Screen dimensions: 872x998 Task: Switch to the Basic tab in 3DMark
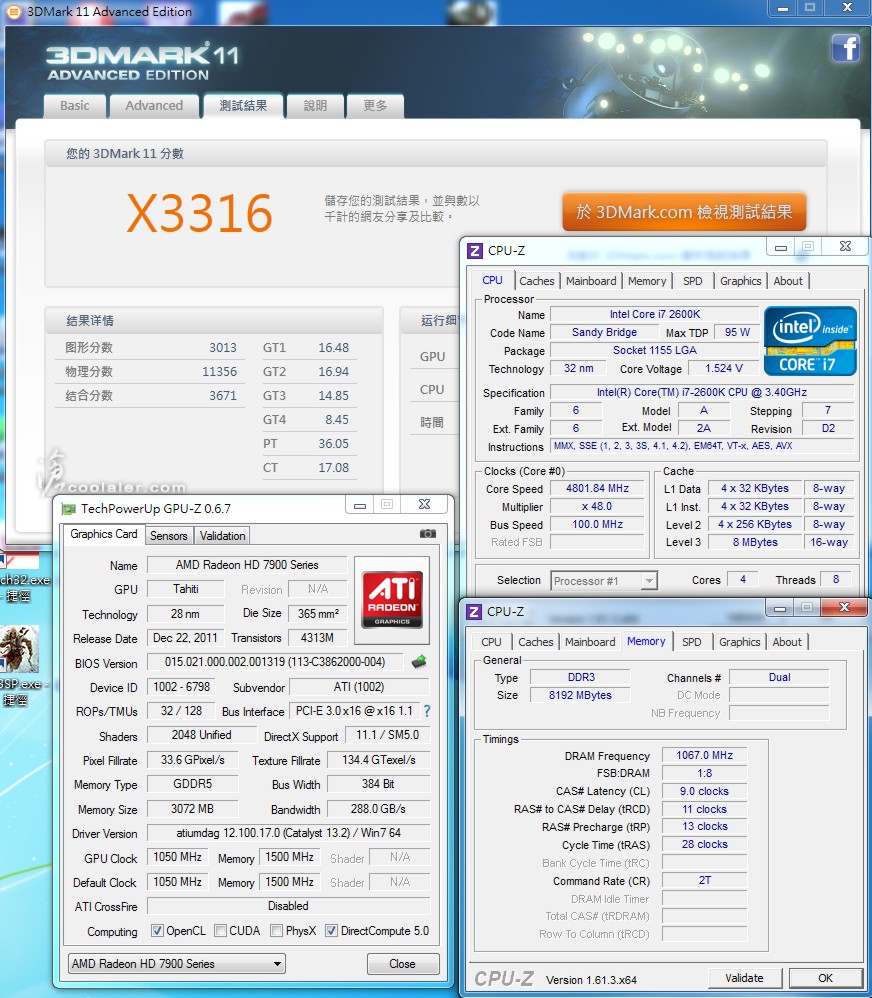74,106
